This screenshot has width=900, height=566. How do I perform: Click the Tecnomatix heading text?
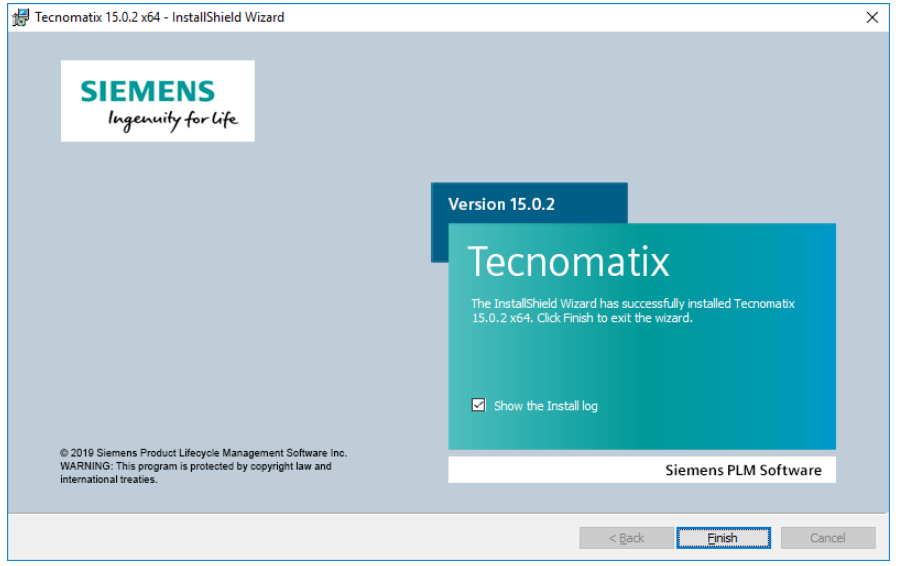[569, 262]
